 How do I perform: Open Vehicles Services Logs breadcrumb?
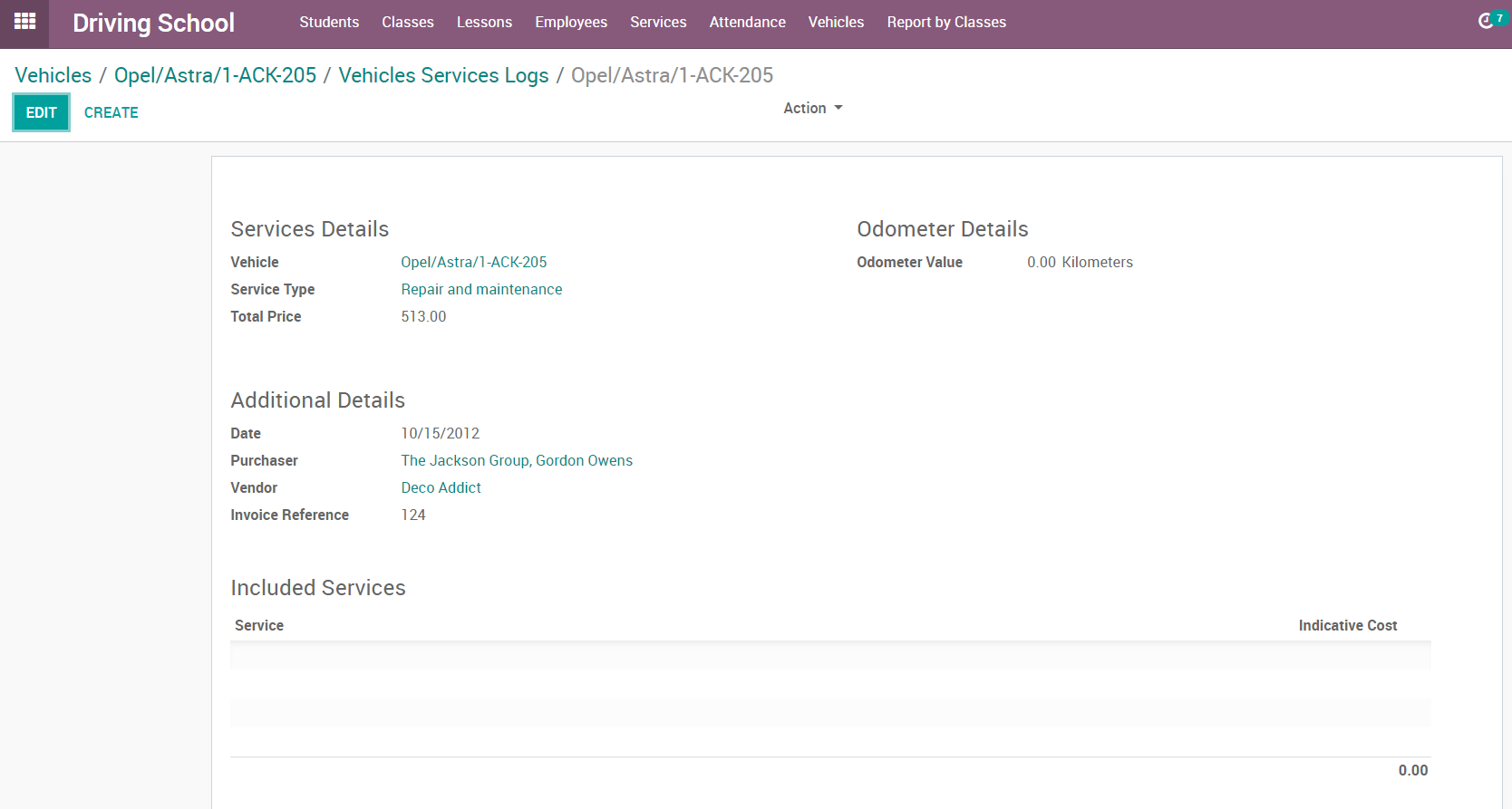tap(443, 75)
